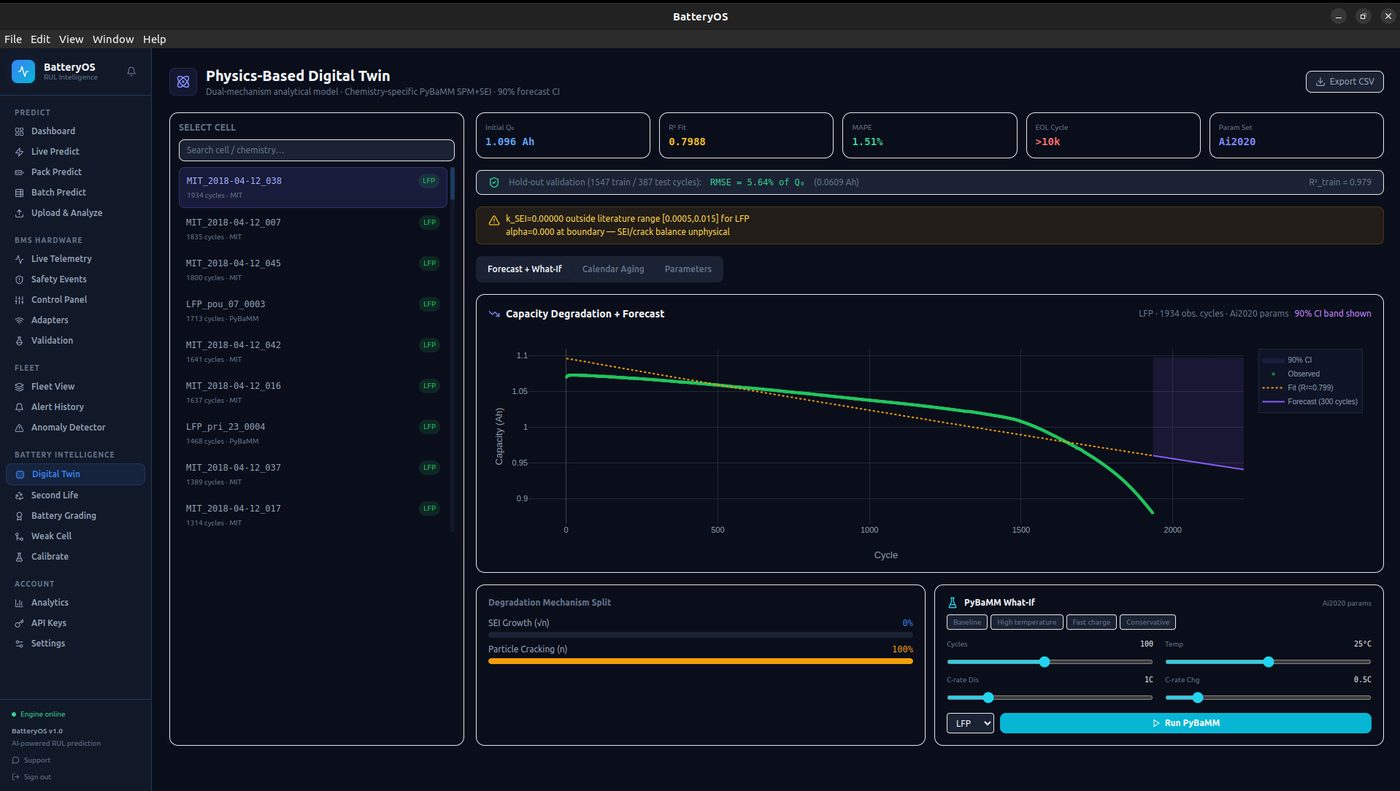Open the Help menu

pyautogui.click(x=154, y=39)
